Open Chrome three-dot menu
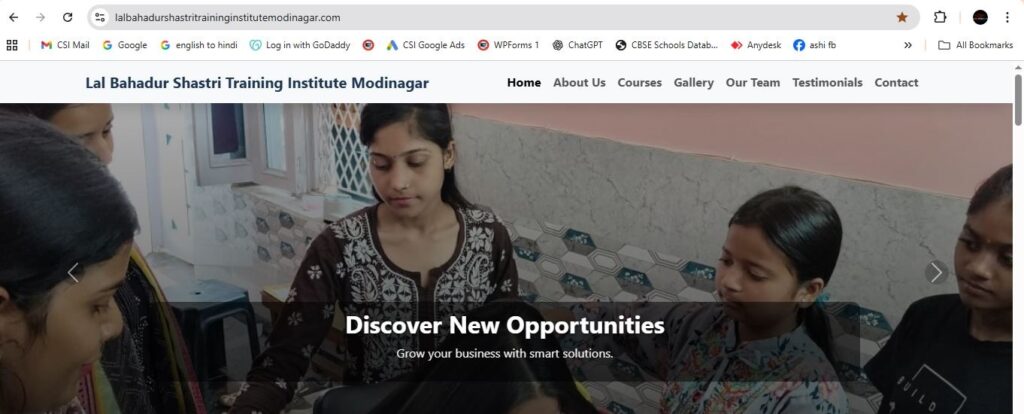 (x=1008, y=18)
